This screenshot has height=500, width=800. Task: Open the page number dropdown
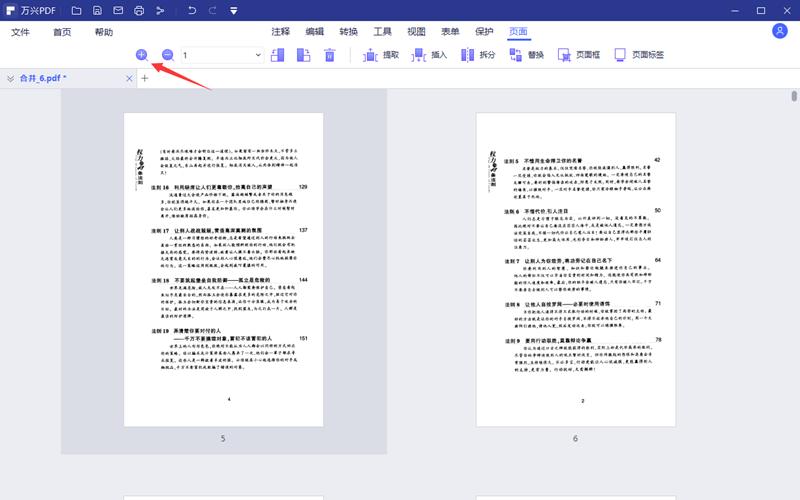pyautogui.click(x=256, y=55)
